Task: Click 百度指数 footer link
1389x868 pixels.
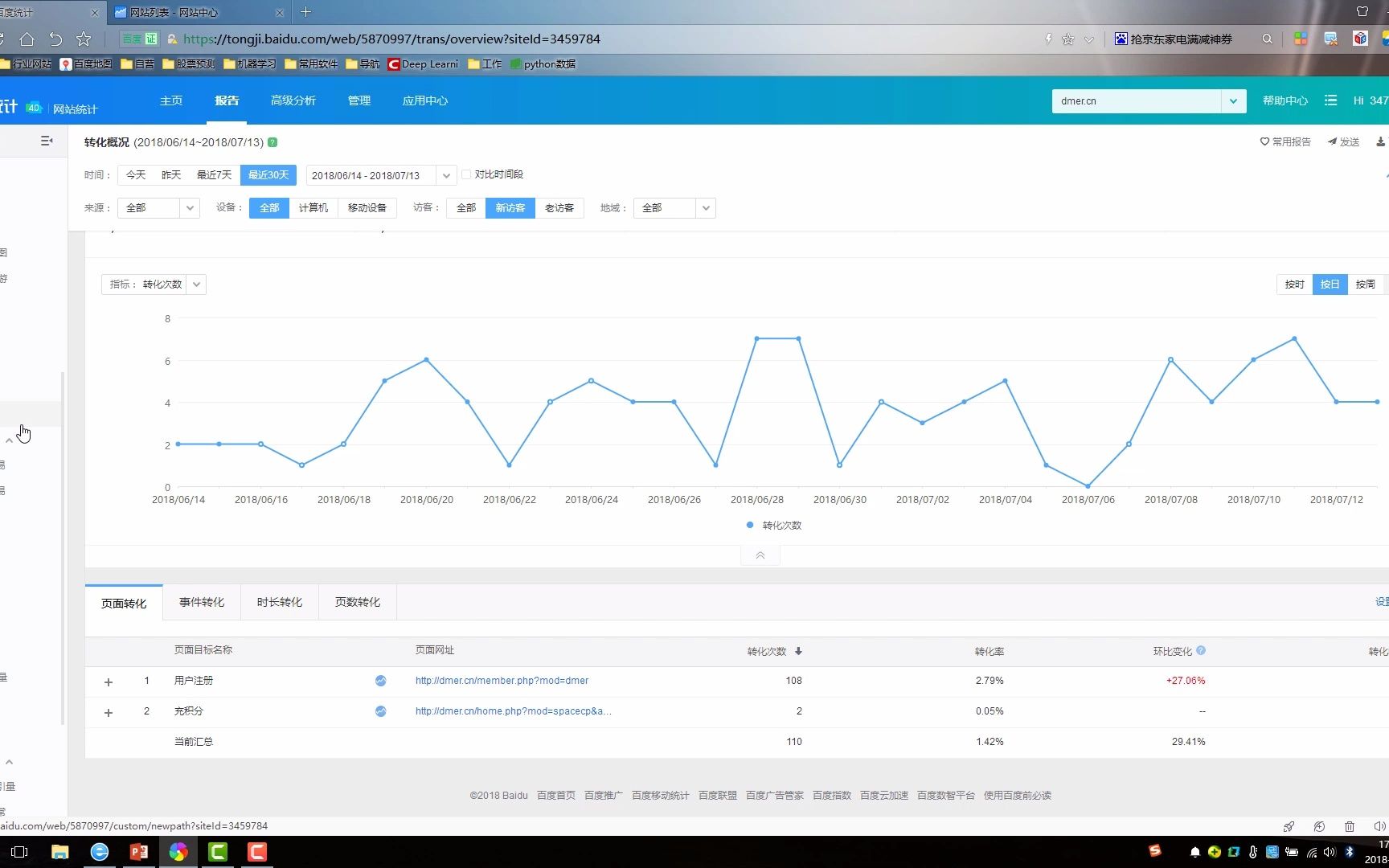Action: click(x=832, y=796)
